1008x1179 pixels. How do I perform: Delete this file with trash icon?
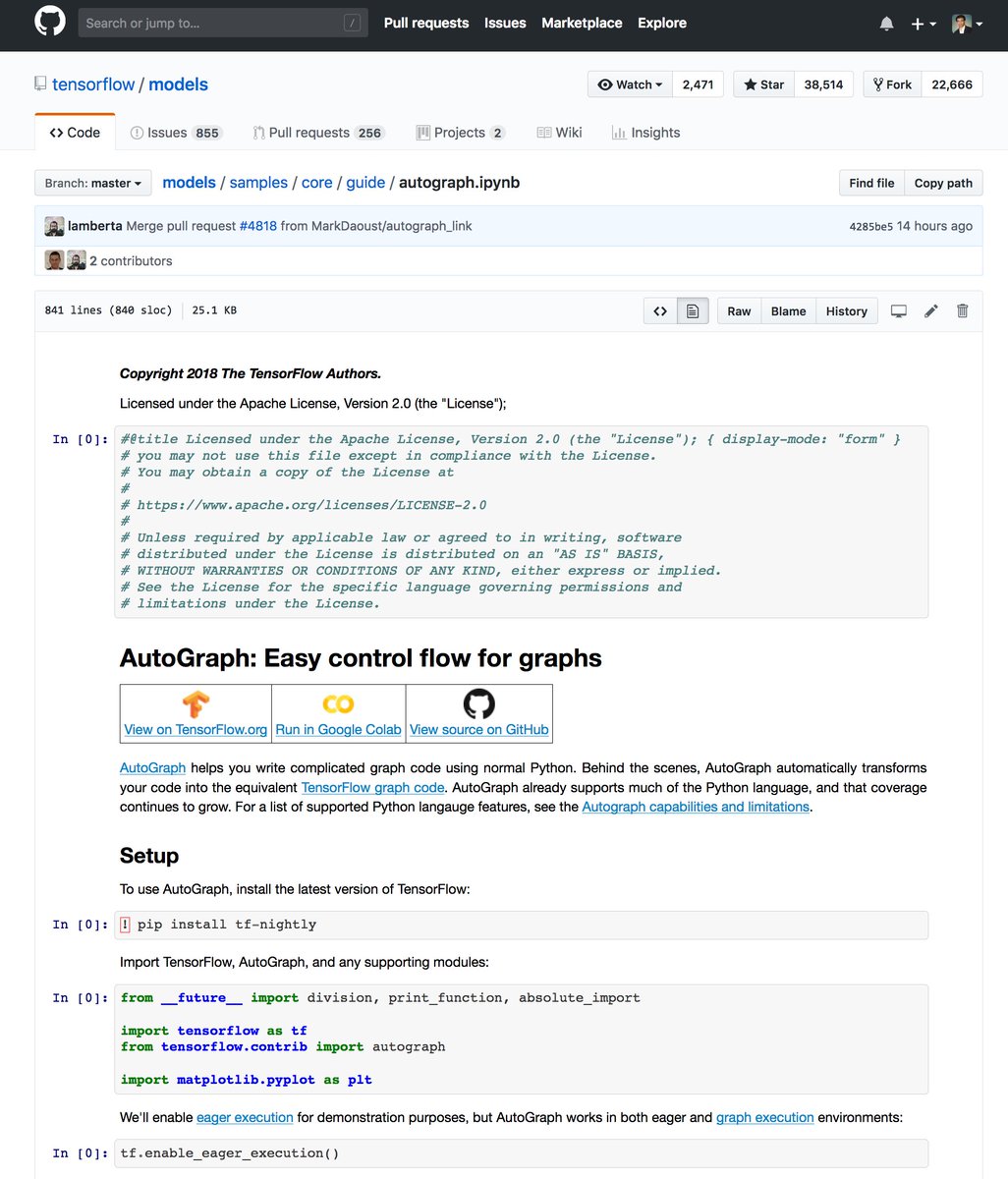pos(963,311)
